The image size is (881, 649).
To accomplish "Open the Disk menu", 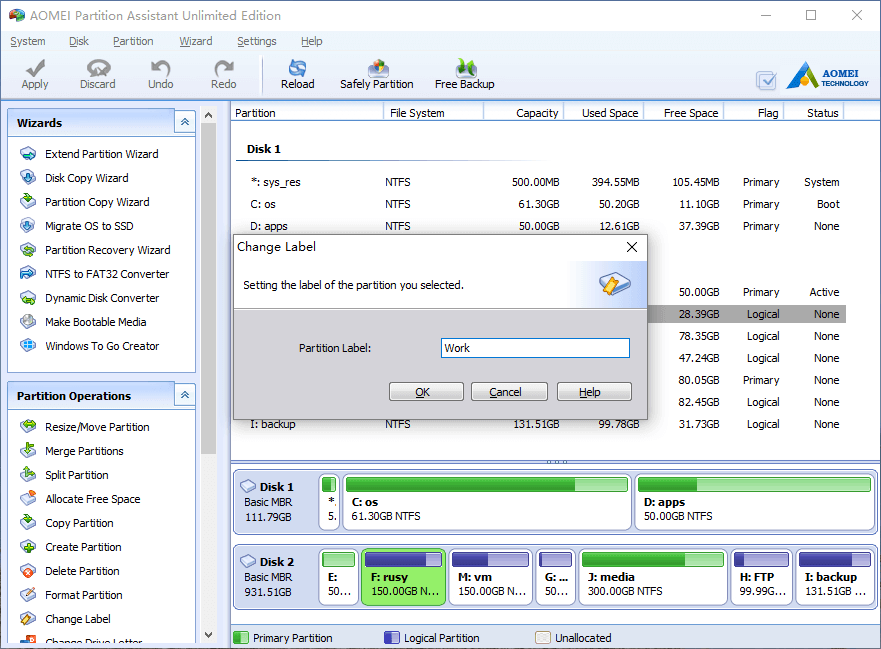I will [79, 41].
